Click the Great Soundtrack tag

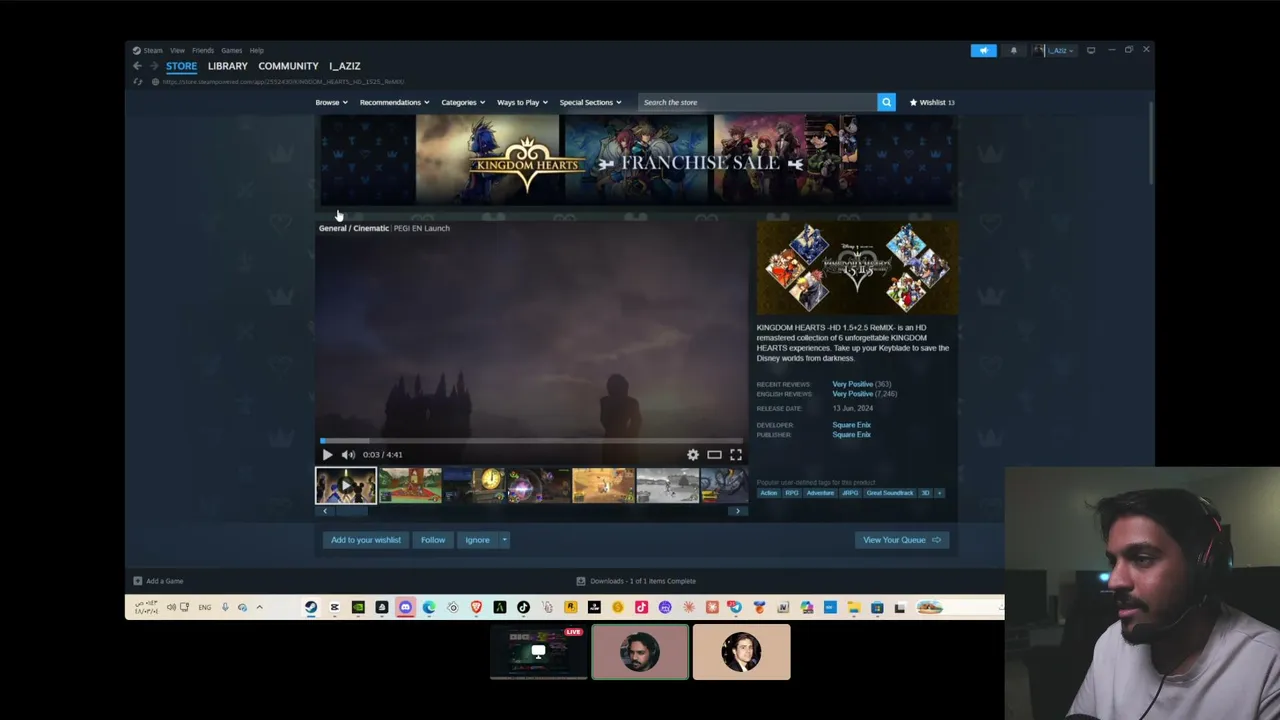[x=890, y=493]
